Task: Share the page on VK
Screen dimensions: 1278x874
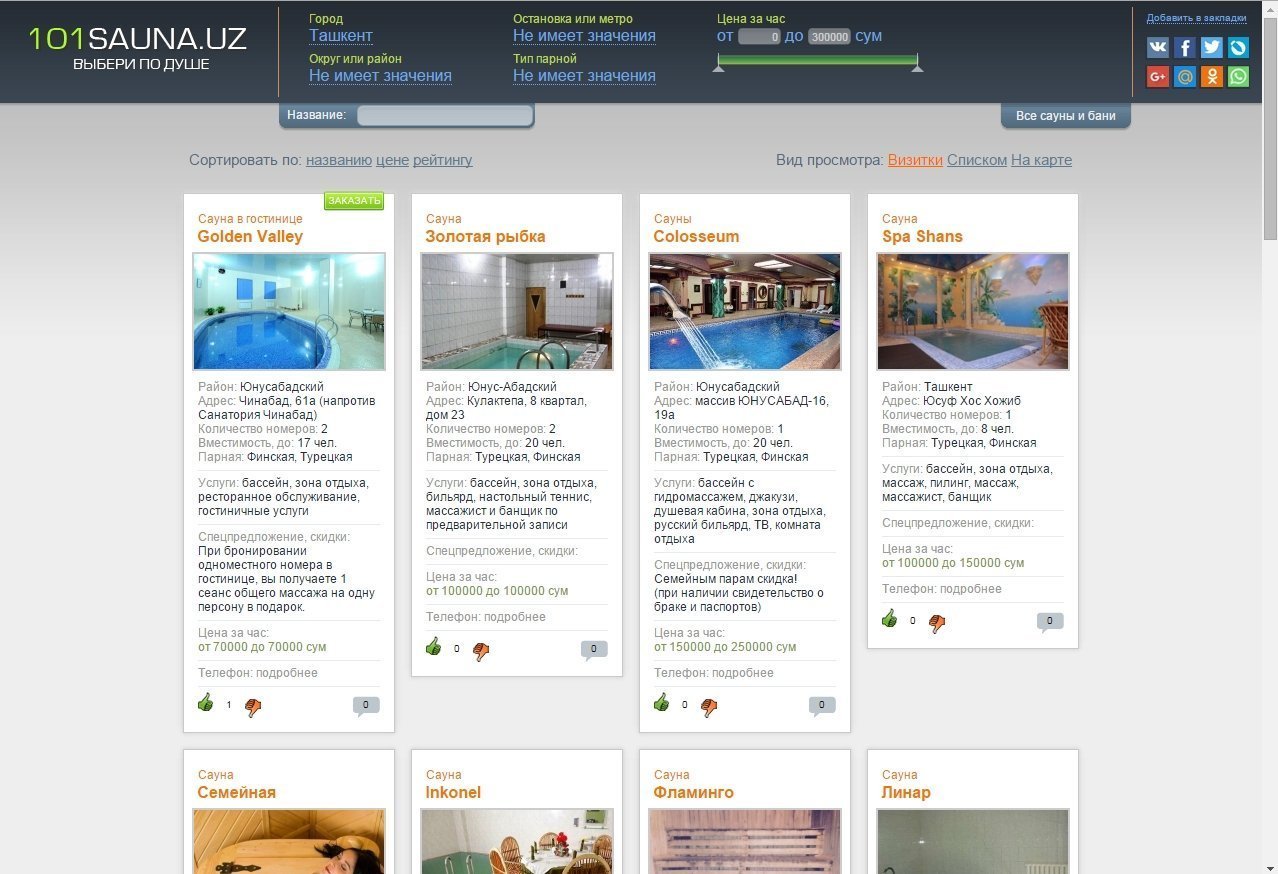Action: click(x=1158, y=47)
